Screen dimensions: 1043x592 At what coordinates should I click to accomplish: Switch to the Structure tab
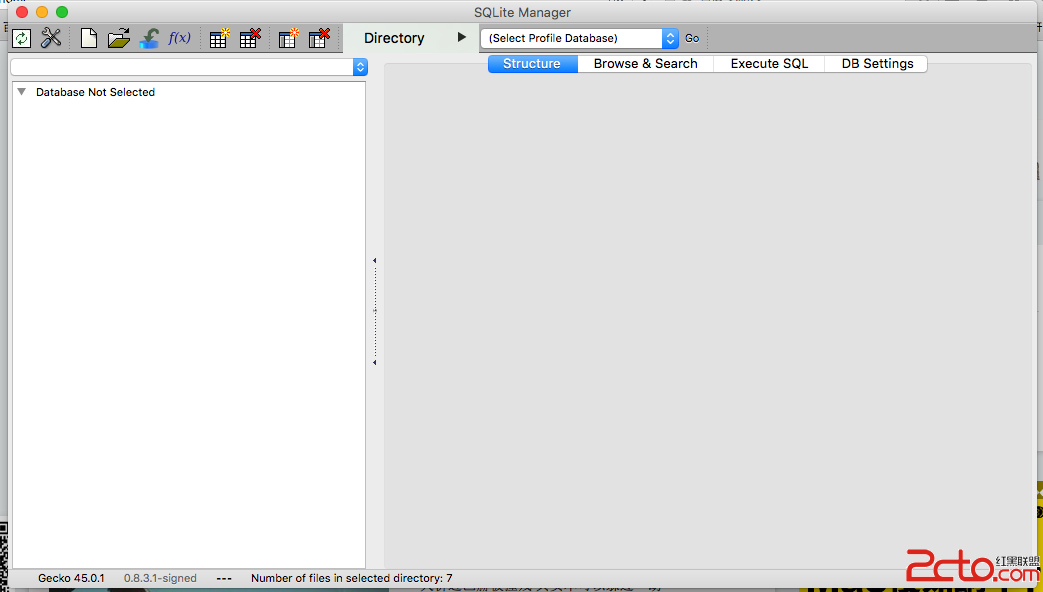point(532,63)
